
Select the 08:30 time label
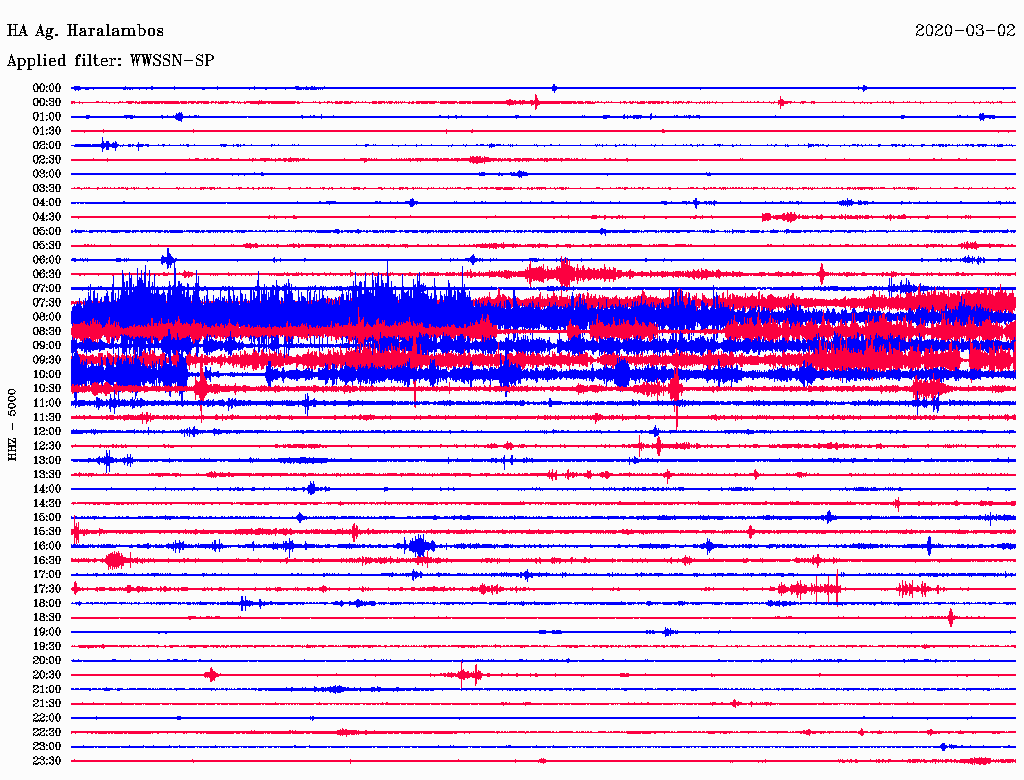tap(47, 332)
